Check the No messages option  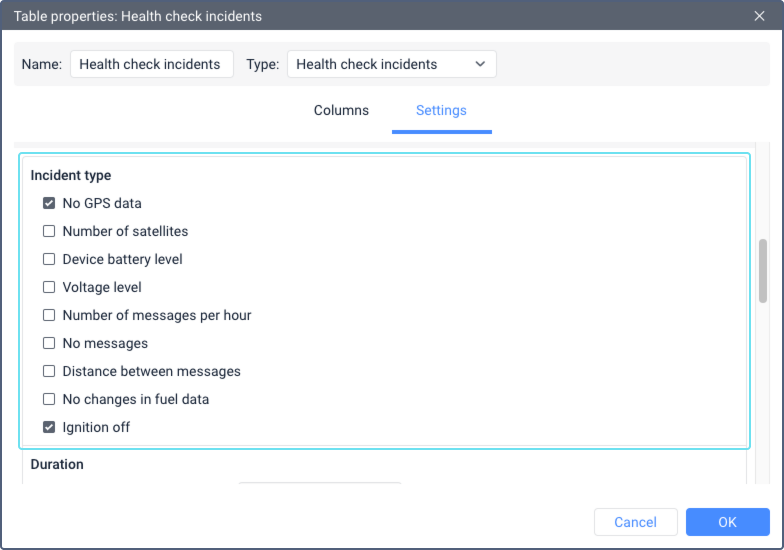[49, 343]
